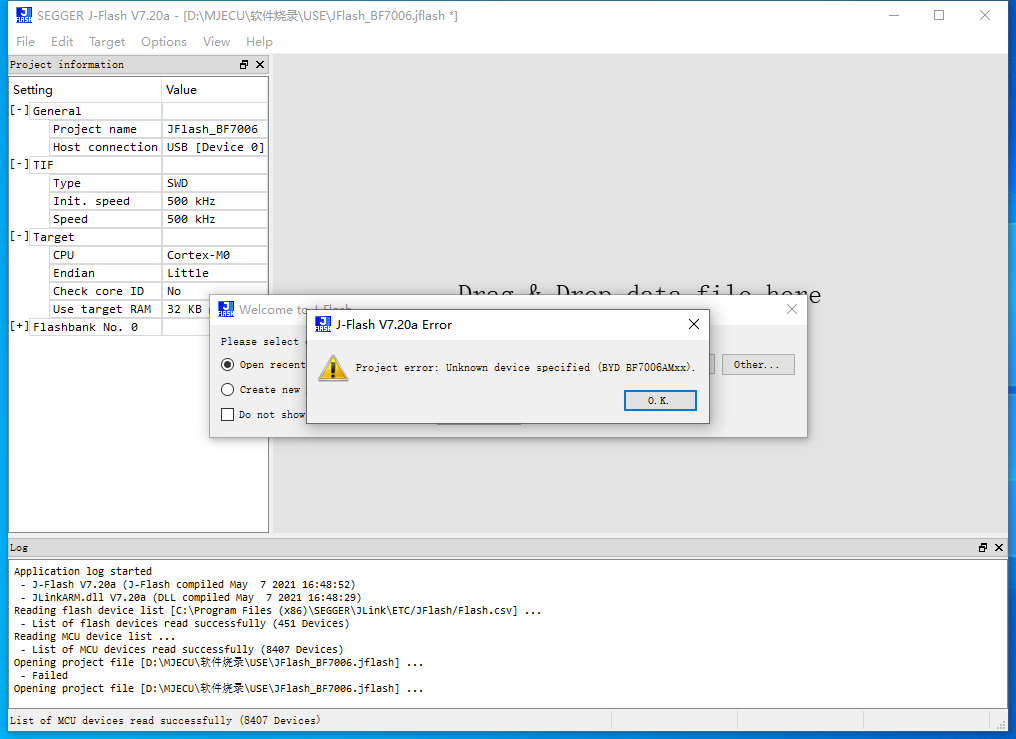Click the SEGGER J-Flash app icon in title bar
This screenshot has width=1016, height=739.
(24, 15)
